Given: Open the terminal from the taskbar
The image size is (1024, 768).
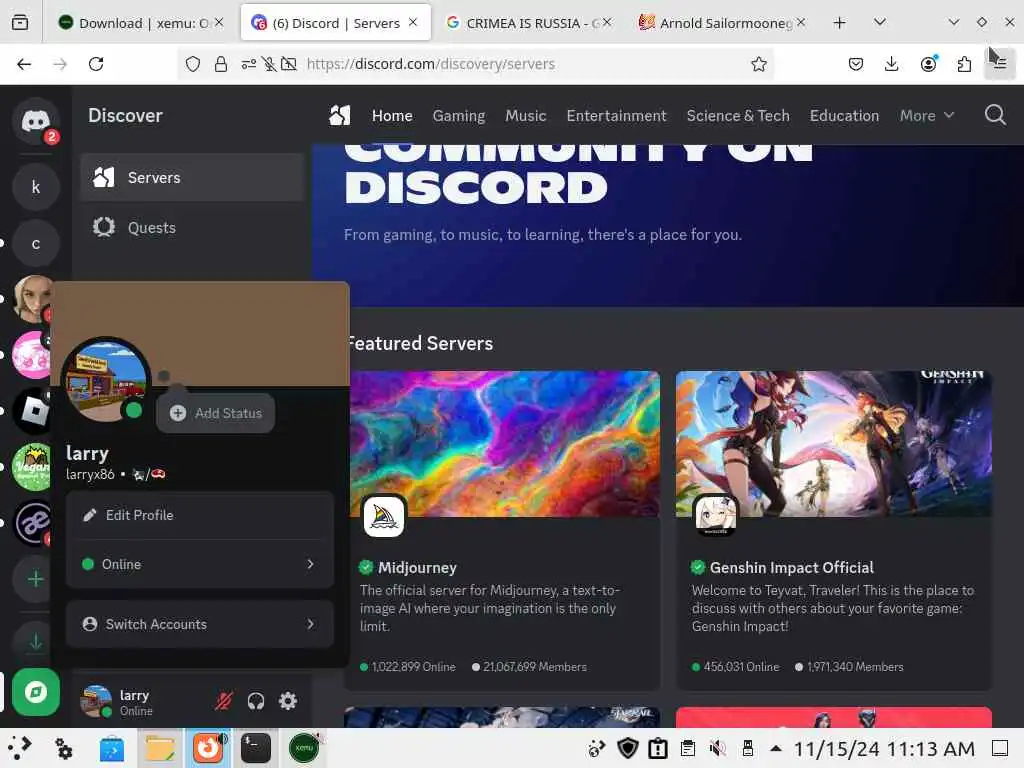Looking at the screenshot, I should (255, 748).
